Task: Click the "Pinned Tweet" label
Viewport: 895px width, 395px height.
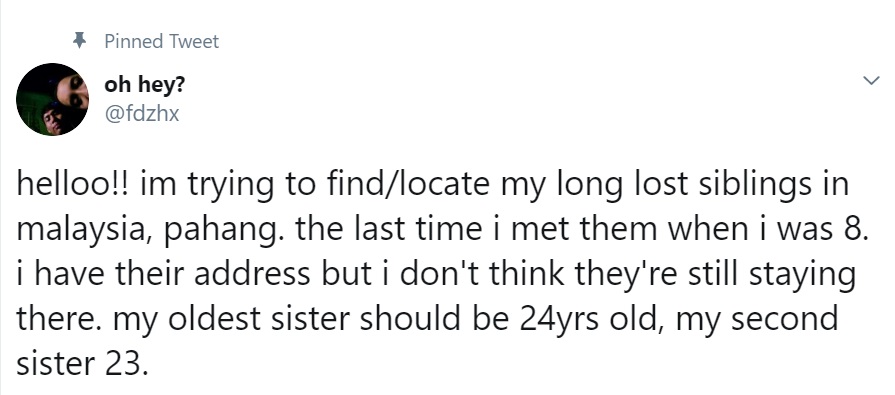Action: click(162, 41)
